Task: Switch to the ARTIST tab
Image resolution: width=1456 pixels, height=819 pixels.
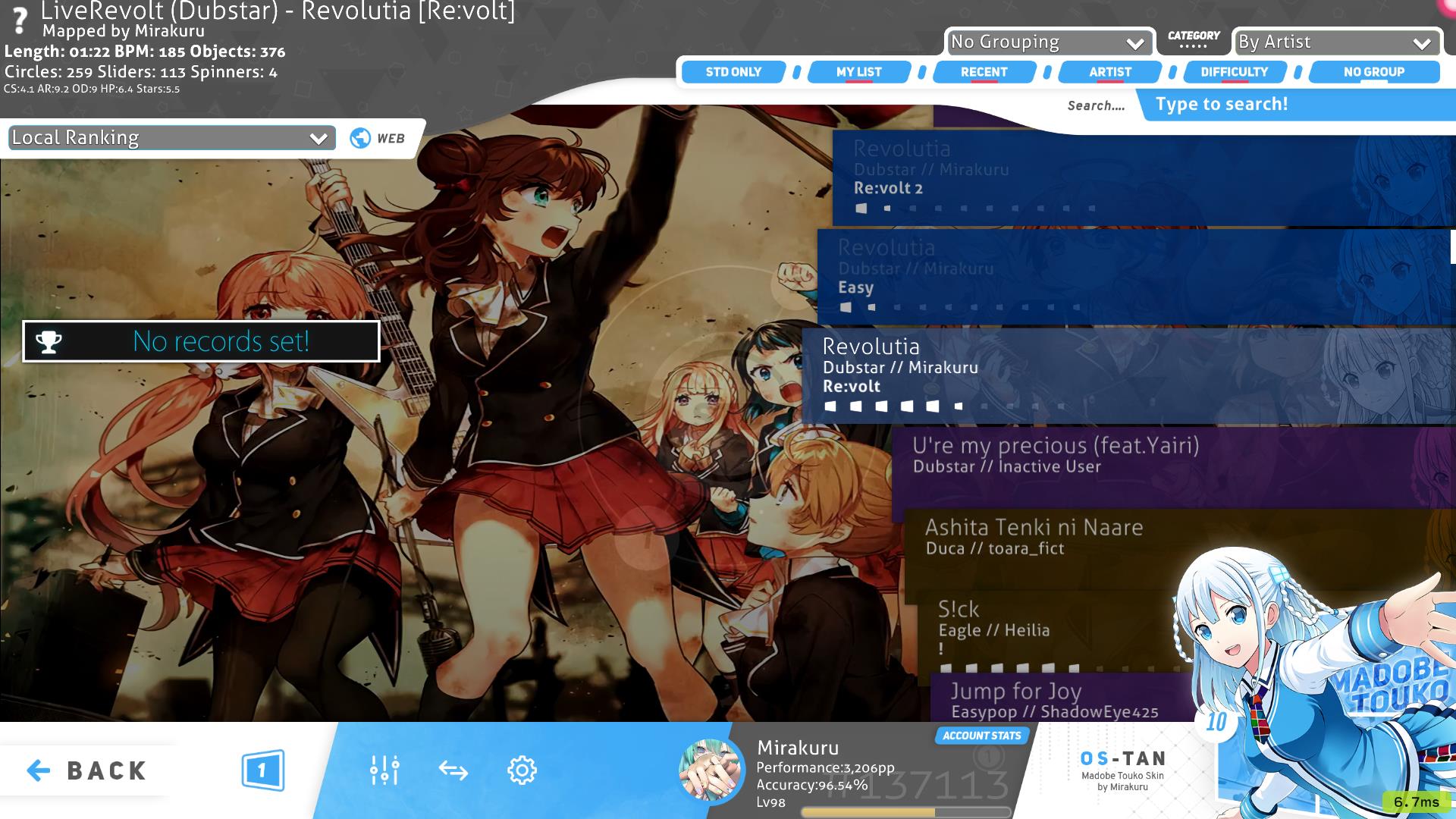Action: tap(1109, 72)
